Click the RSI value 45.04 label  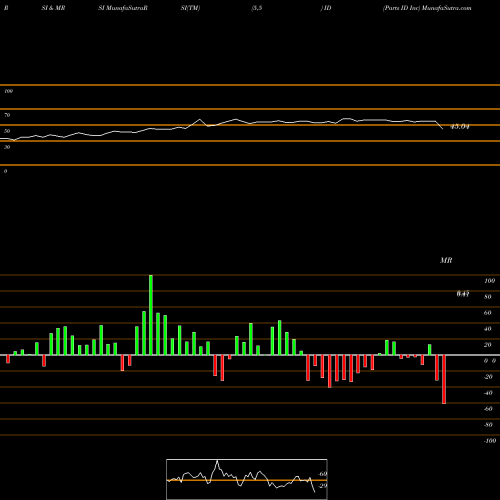click(x=460, y=127)
